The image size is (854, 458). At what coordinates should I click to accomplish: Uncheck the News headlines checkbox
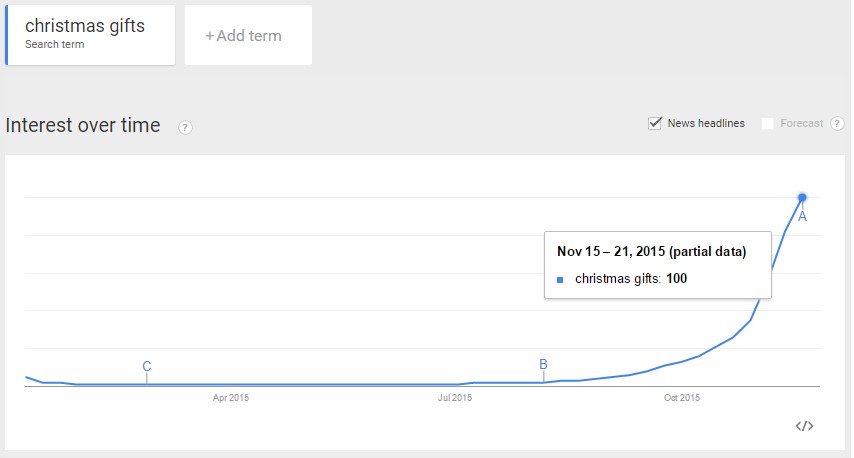(x=655, y=123)
